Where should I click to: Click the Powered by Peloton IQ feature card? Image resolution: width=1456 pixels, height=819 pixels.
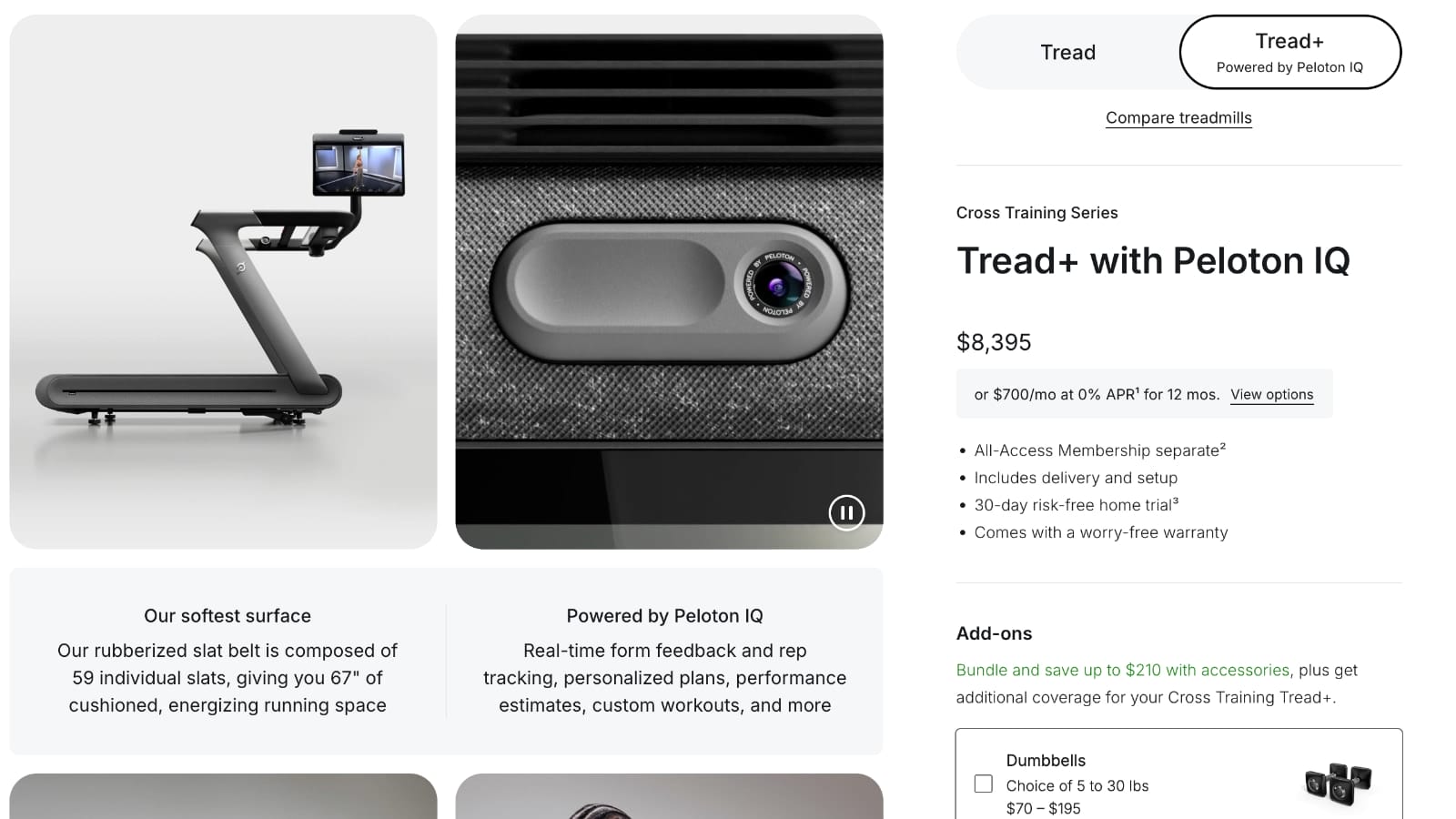pos(664,661)
